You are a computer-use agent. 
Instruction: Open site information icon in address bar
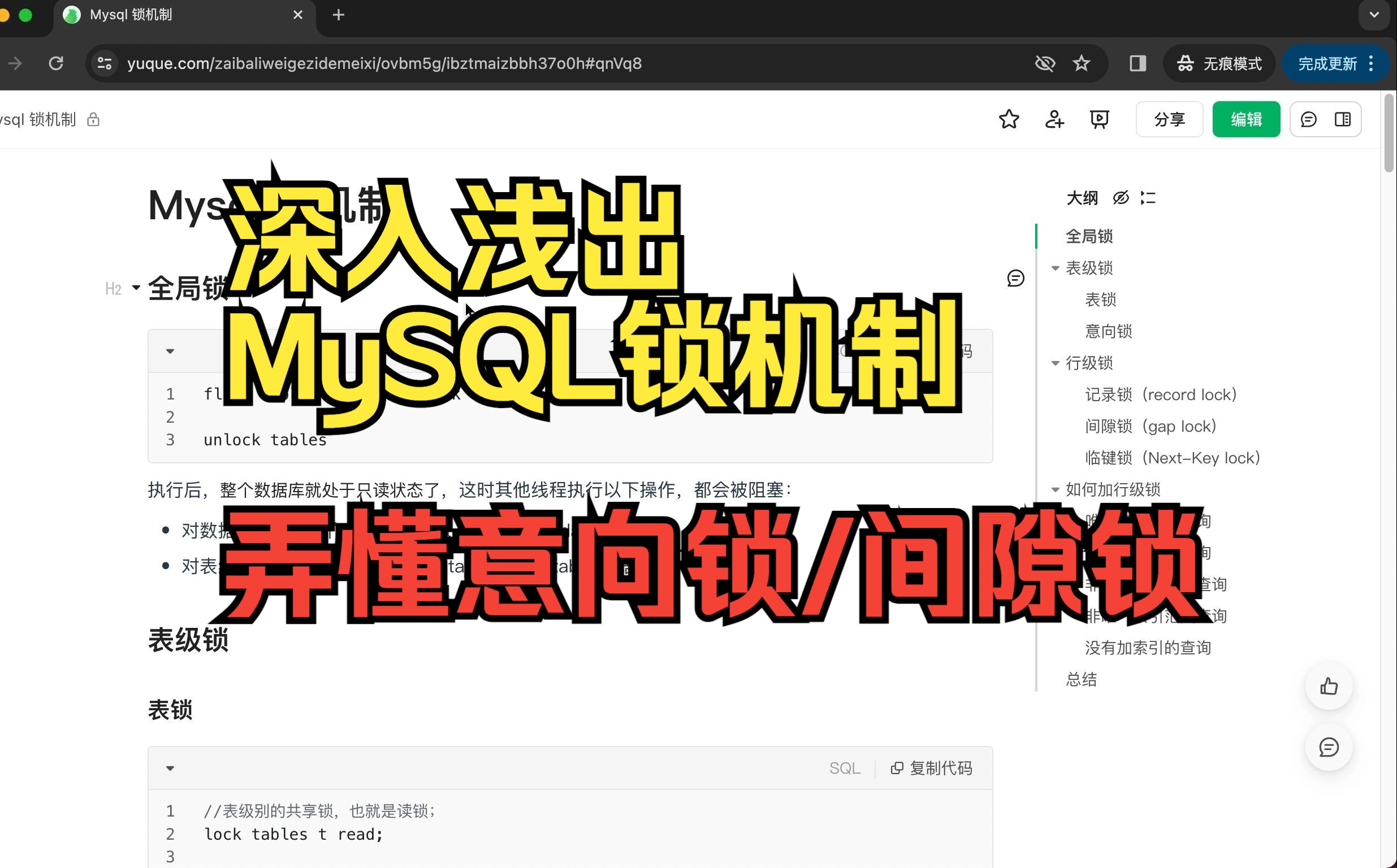coord(104,63)
